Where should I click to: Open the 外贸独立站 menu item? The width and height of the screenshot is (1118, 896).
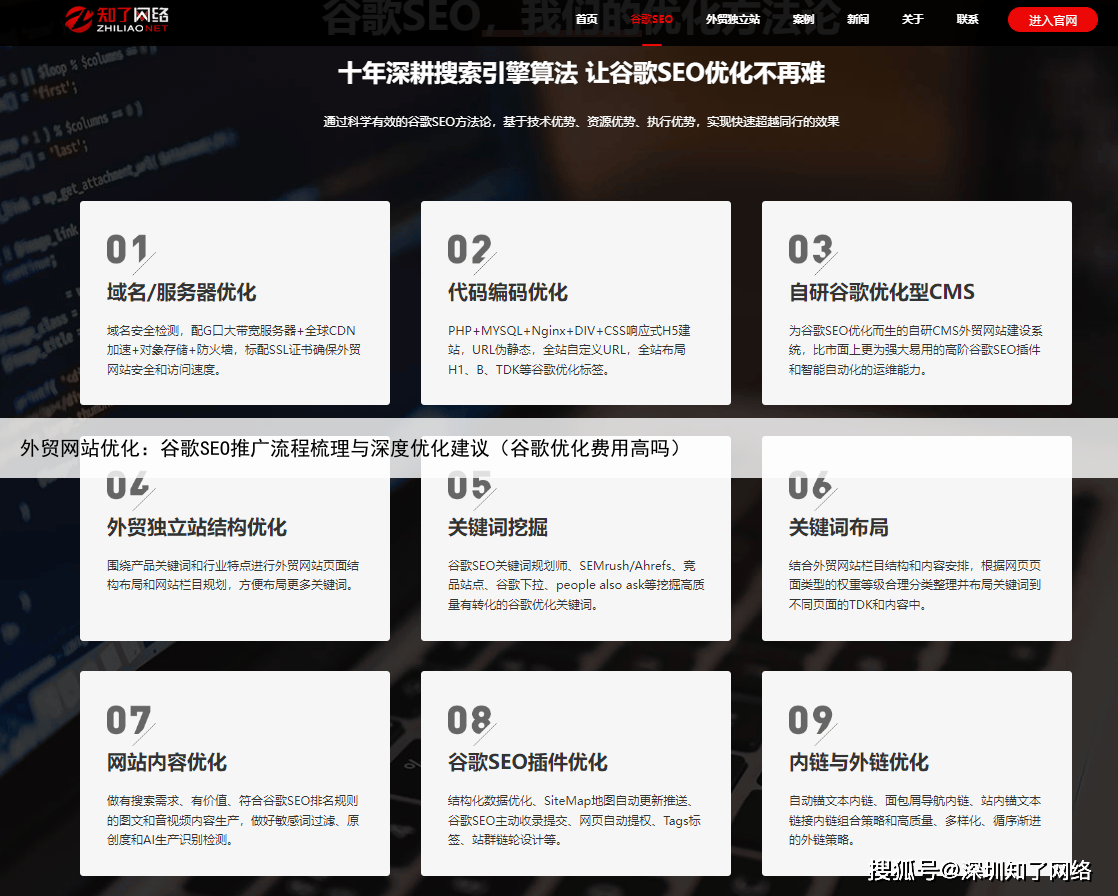pyautogui.click(x=732, y=19)
